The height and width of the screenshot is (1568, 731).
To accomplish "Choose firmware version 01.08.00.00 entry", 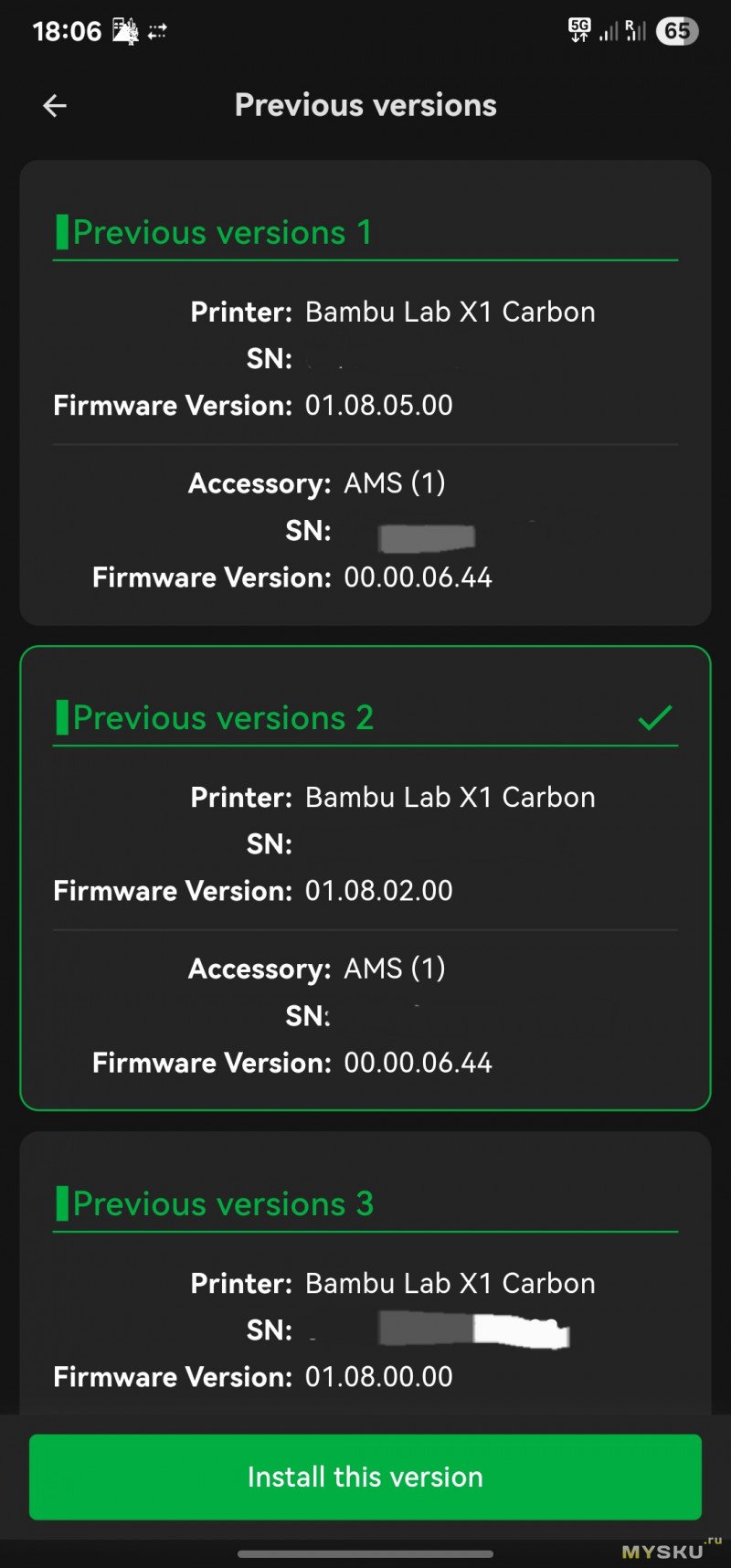I will (378, 1377).
